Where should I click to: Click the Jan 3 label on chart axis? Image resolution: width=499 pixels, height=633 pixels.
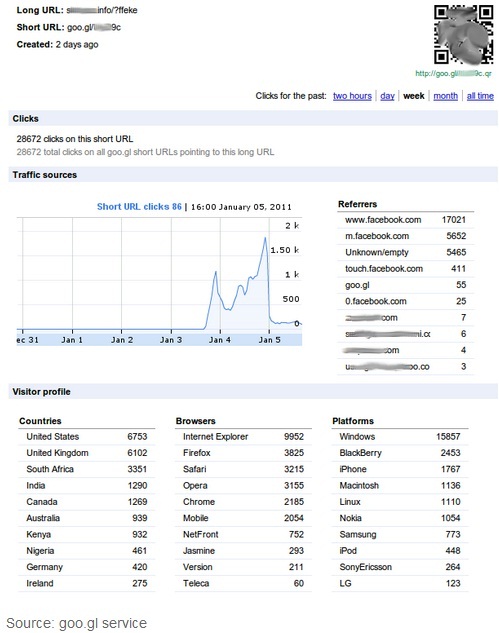[x=171, y=340]
